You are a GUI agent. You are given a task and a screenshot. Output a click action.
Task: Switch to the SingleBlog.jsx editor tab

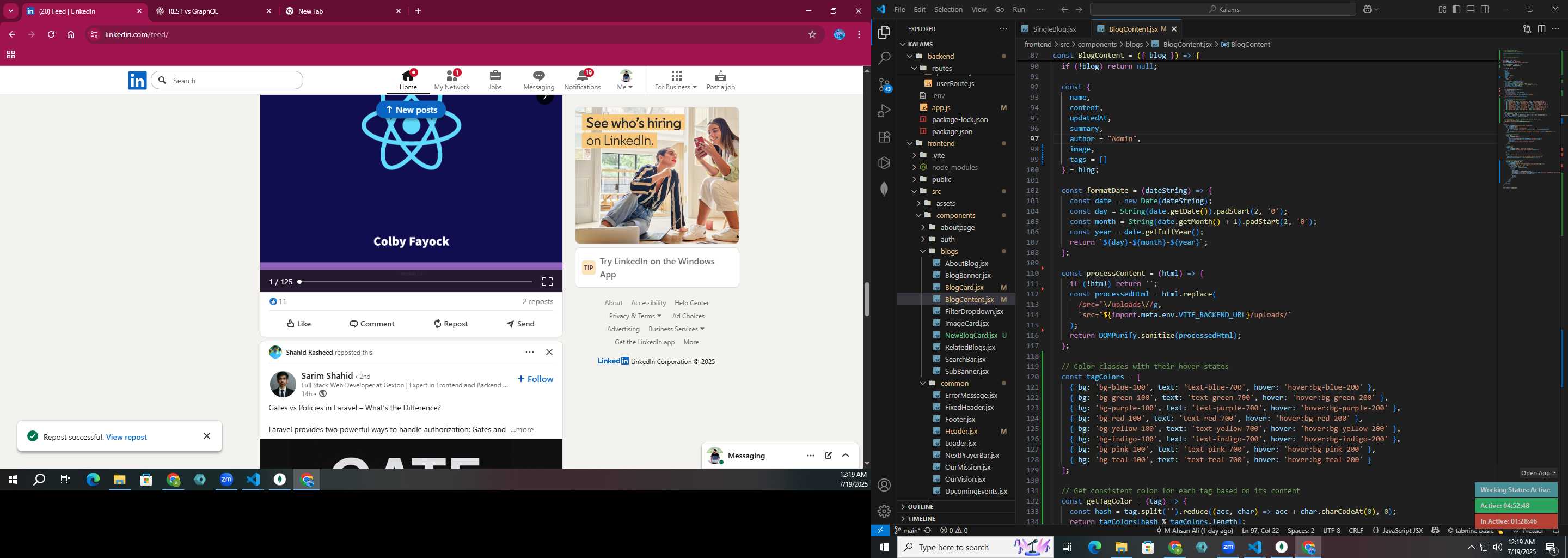(1053, 29)
